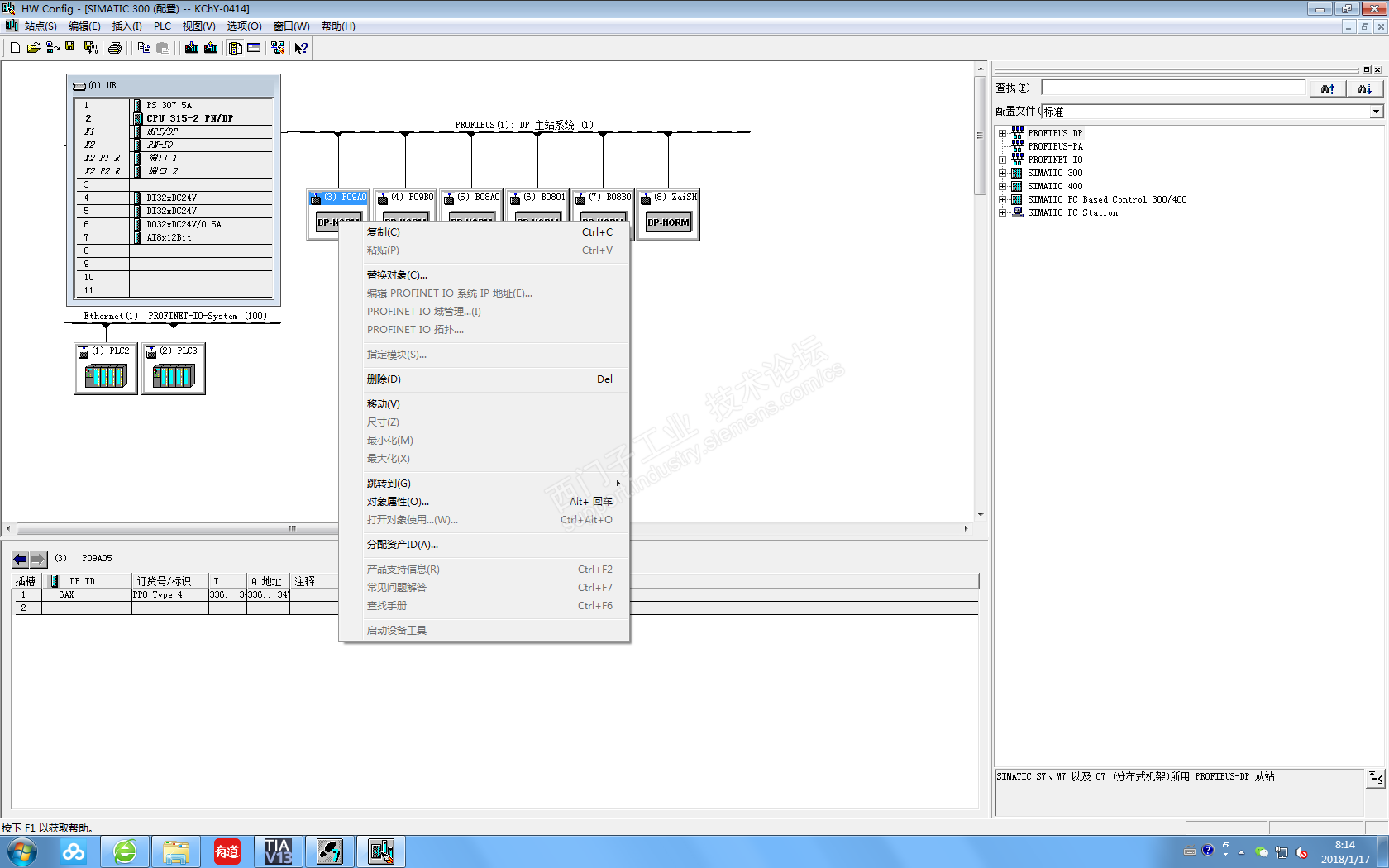Click the search upward binoculars button
The image size is (1389, 868).
click(x=1328, y=88)
